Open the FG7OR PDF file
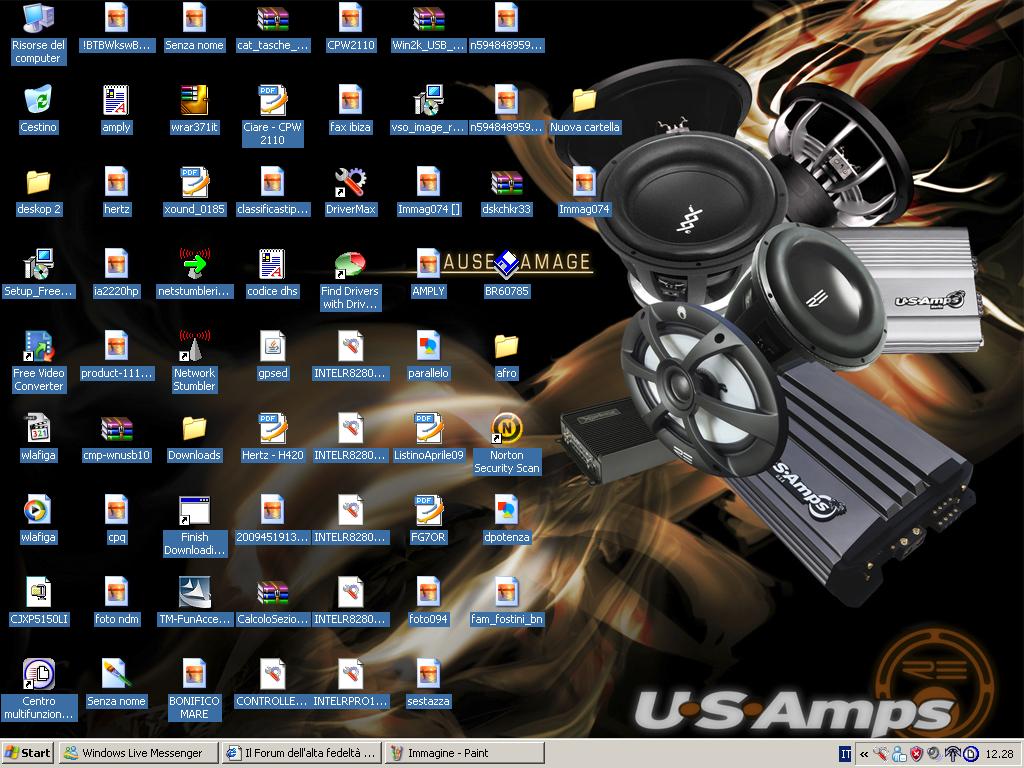This screenshot has width=1024, height=768. 428,519
